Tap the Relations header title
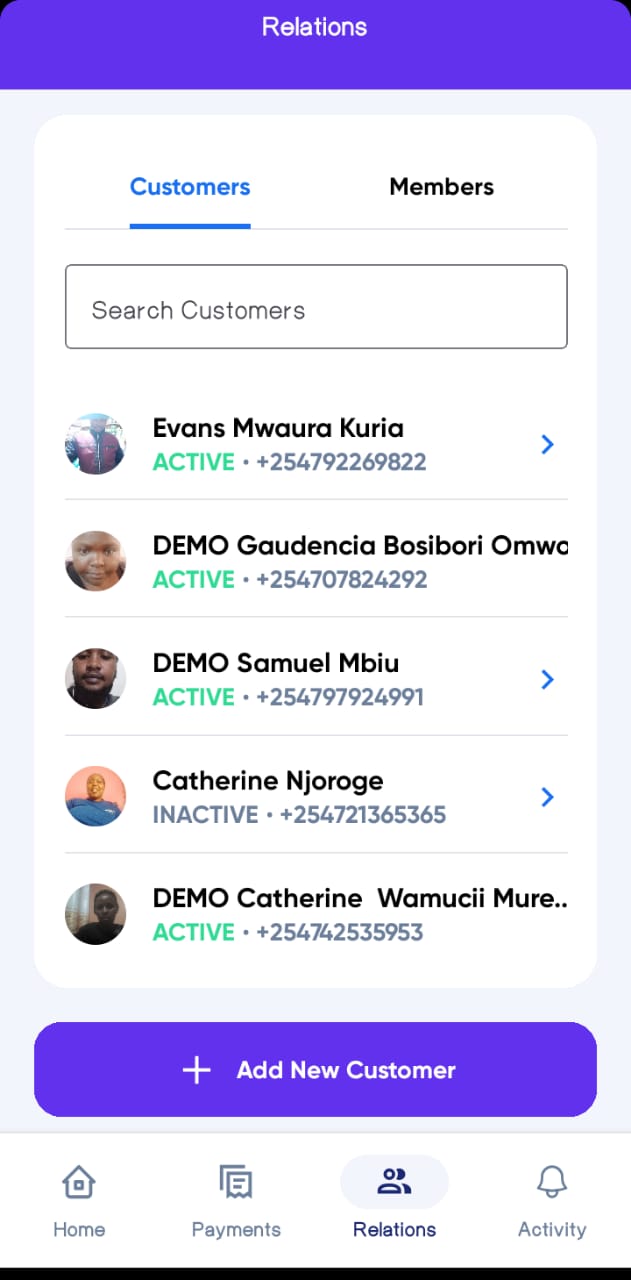 [x=315, y=27]
